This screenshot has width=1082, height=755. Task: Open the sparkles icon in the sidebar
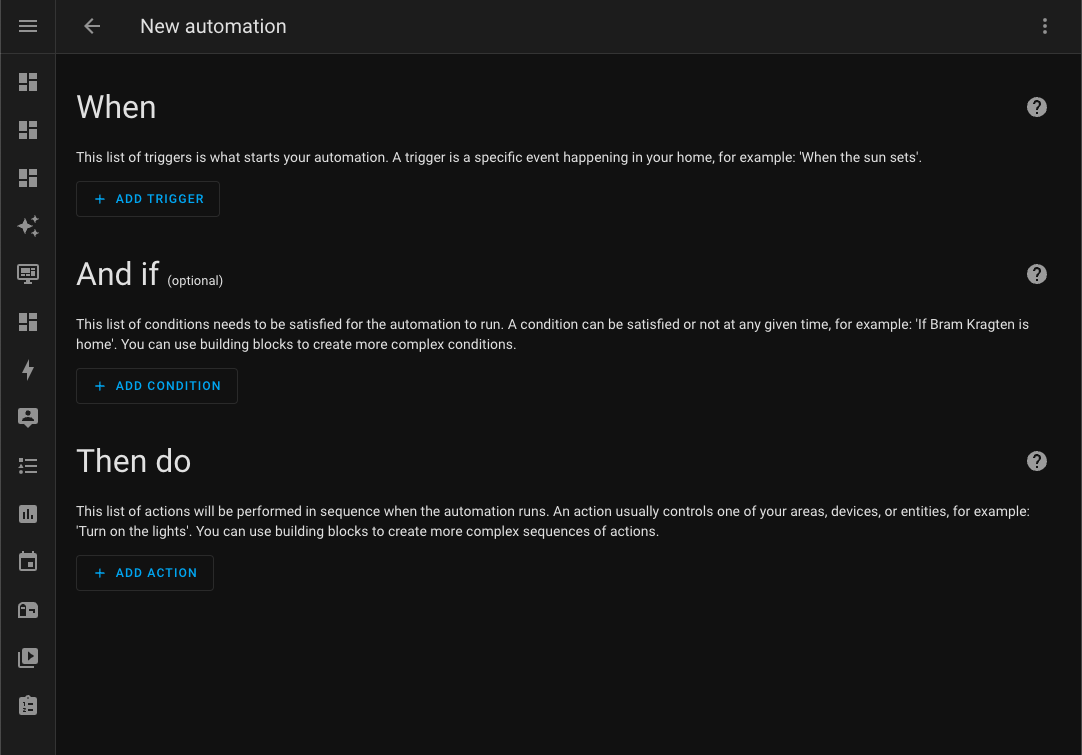[28, 226]
